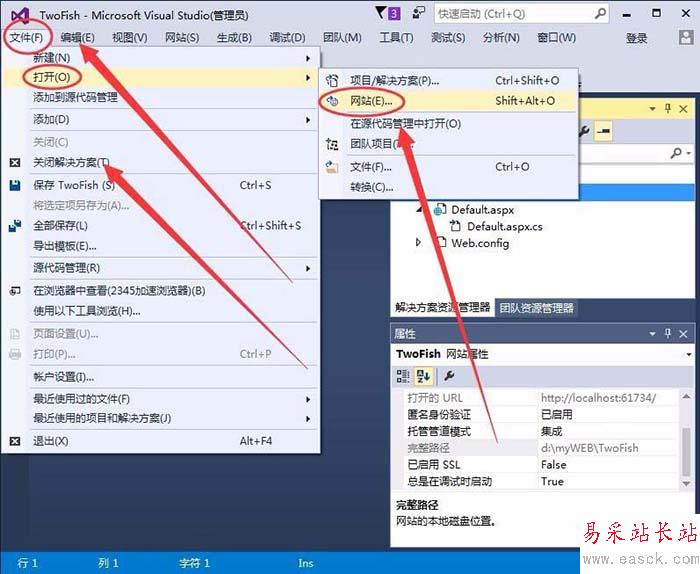
Task: Open the Website menu
Action: pos(182,37)
